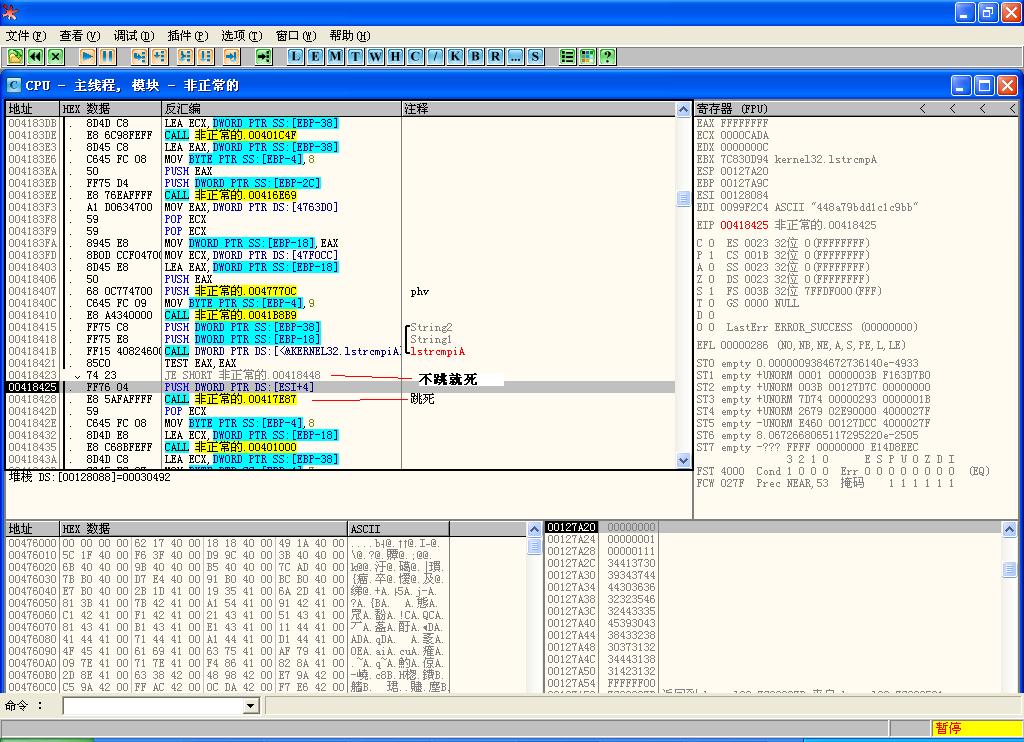This screenshot has width=1024, height=742.
Task: Click the C flag value in registers pane
Action: point(712,243)
